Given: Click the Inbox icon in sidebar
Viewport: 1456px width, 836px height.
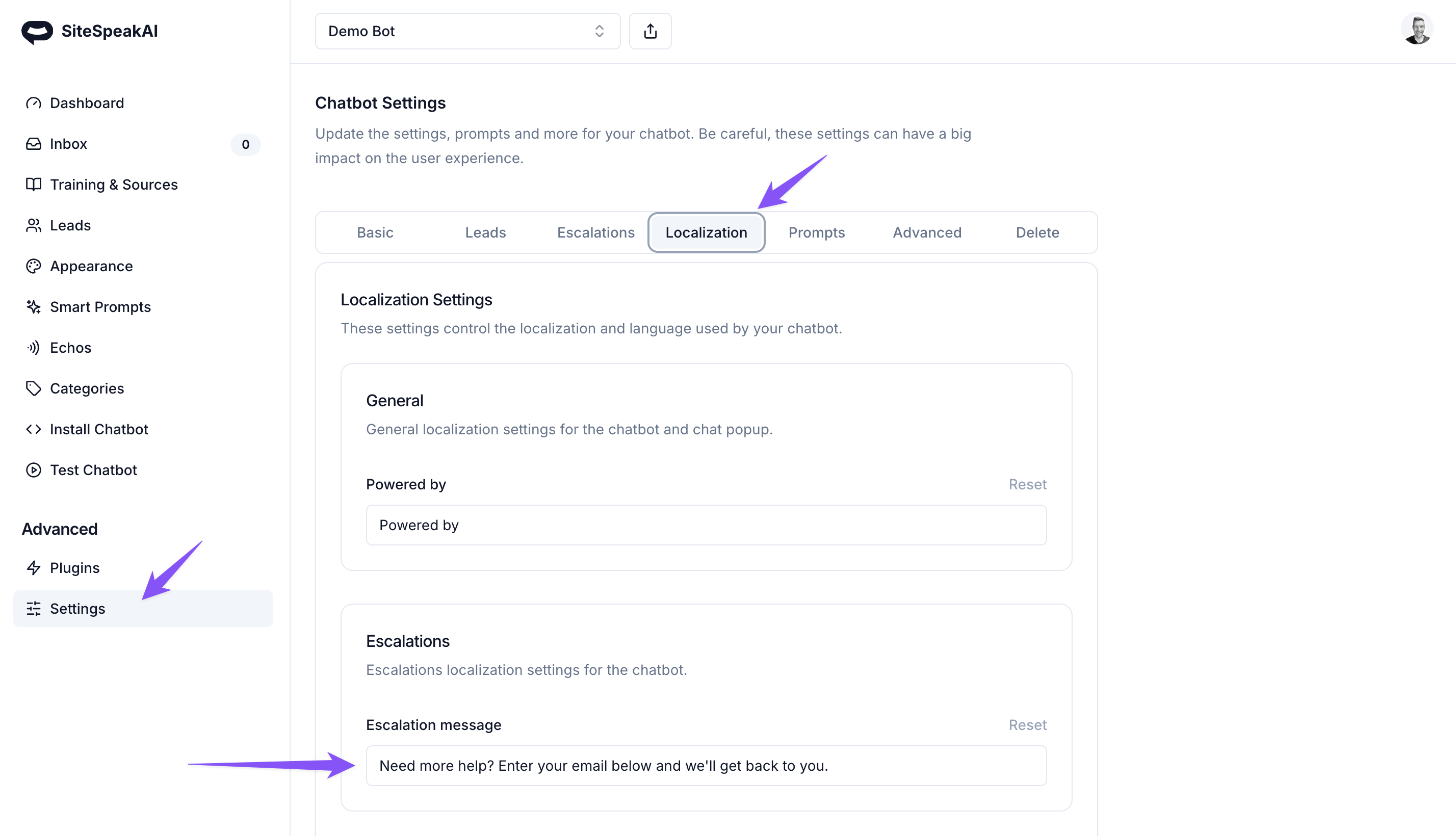Looking at the screenshot, I should tap(34, 143).
